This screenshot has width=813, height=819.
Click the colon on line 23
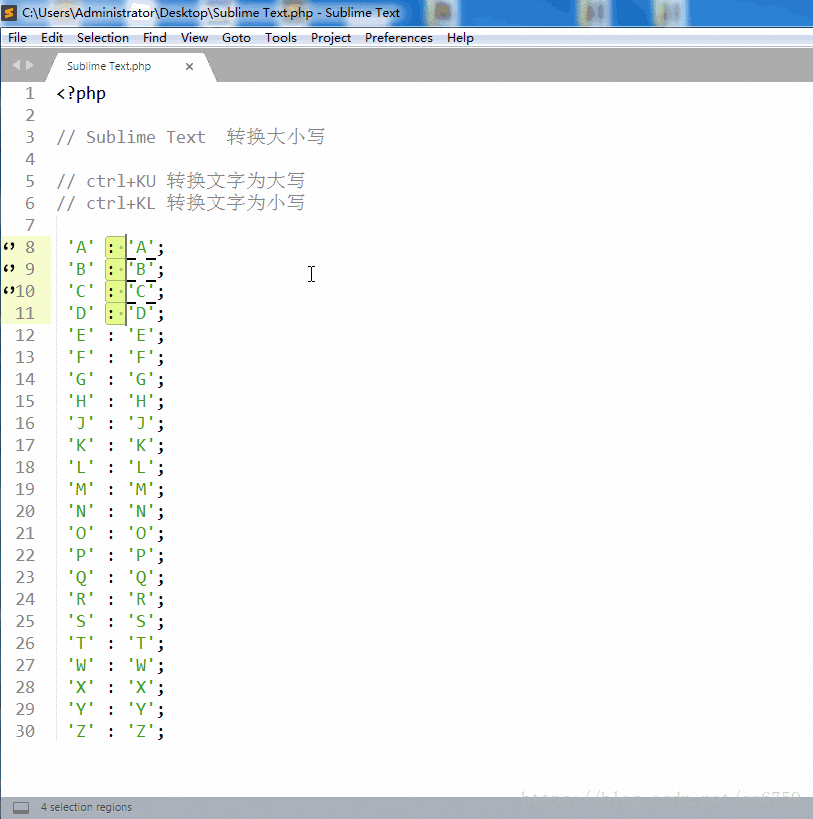coord(111,578)
